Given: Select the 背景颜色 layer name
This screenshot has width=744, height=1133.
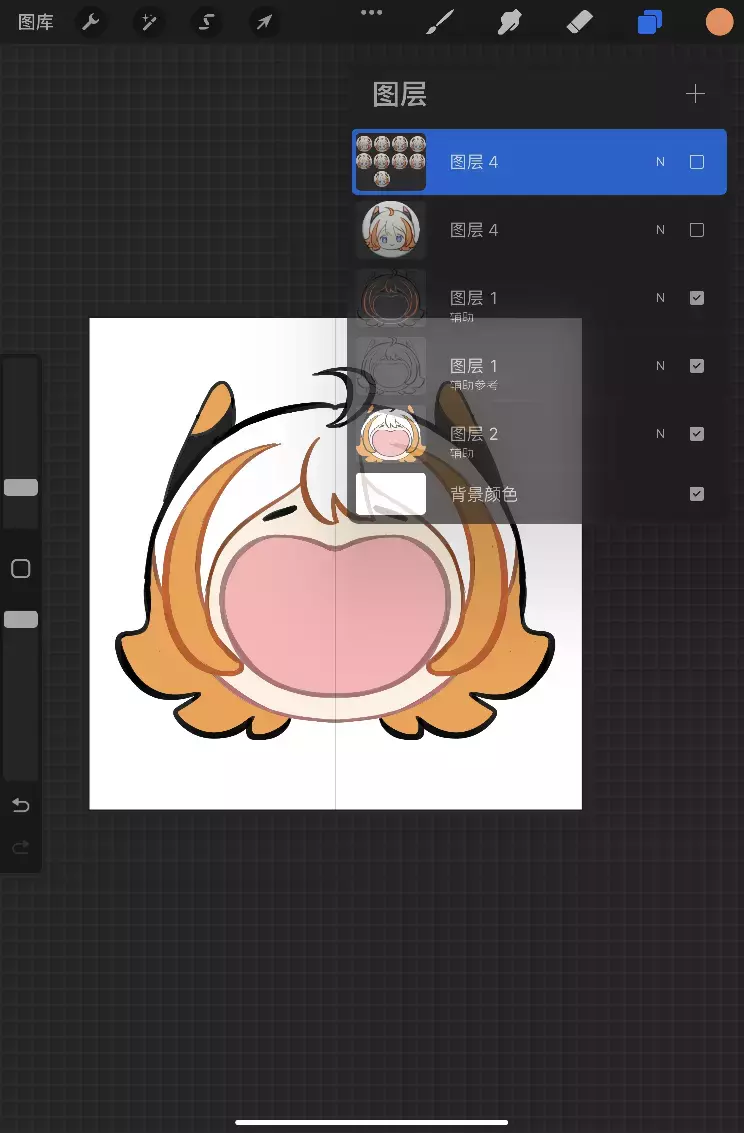Looking at the screenshot, I should (x=483, y=494).
